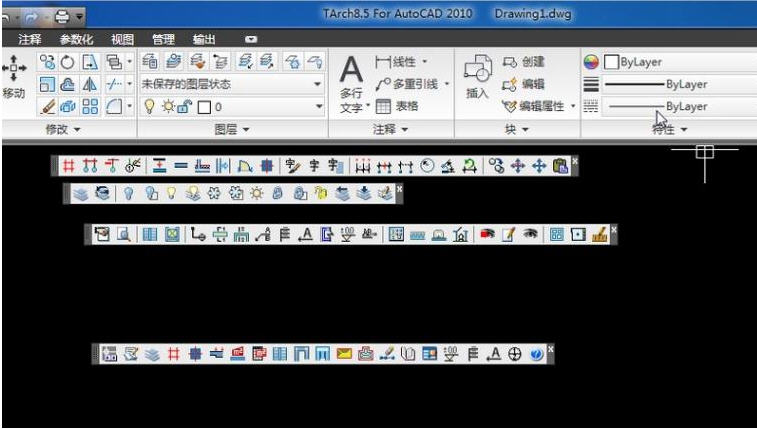757x429 pixels.
Task: Expand the Properties (特性) panel arrow
Action: 684,130
